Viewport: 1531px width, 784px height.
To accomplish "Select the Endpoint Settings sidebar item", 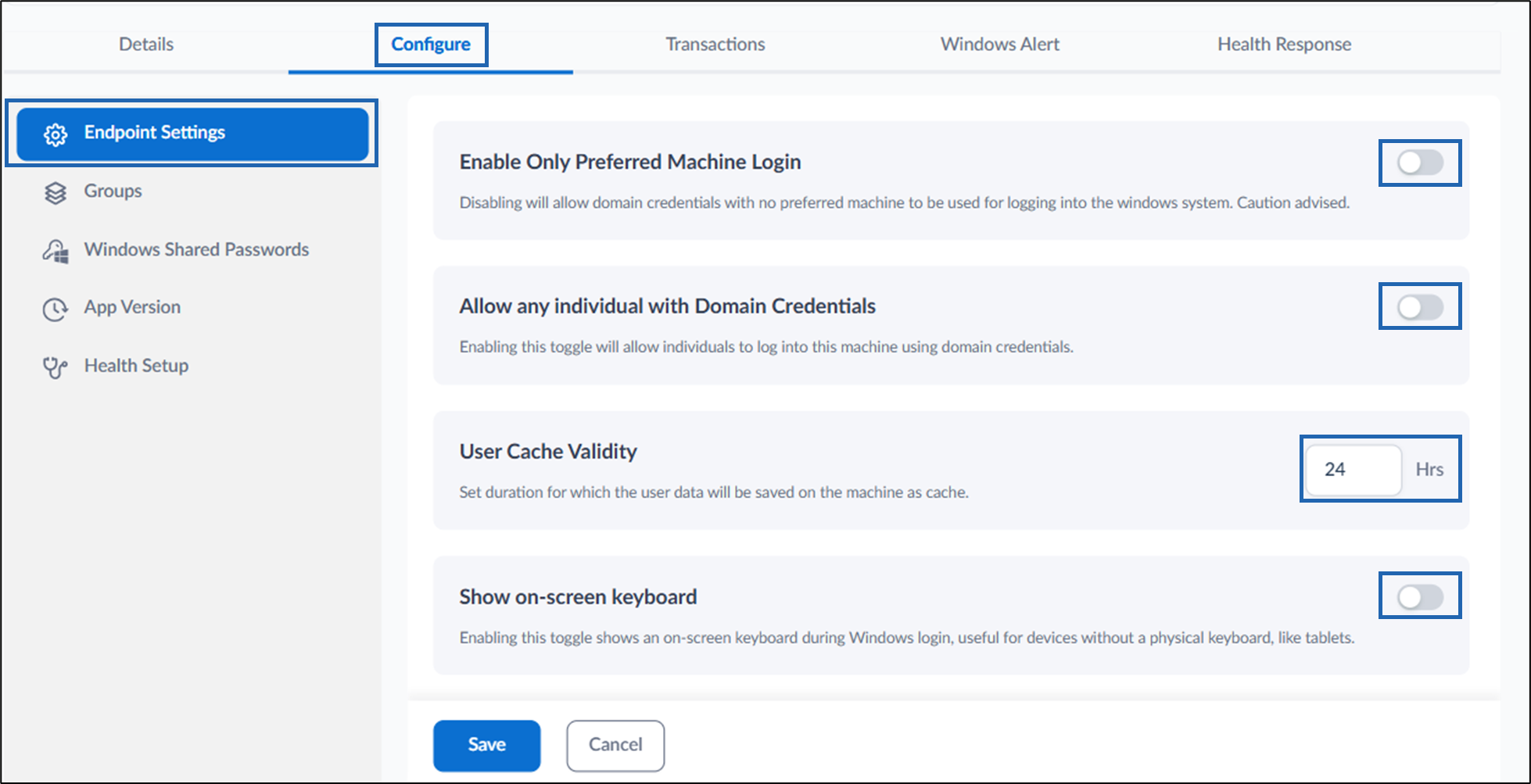I will [192, 134].
